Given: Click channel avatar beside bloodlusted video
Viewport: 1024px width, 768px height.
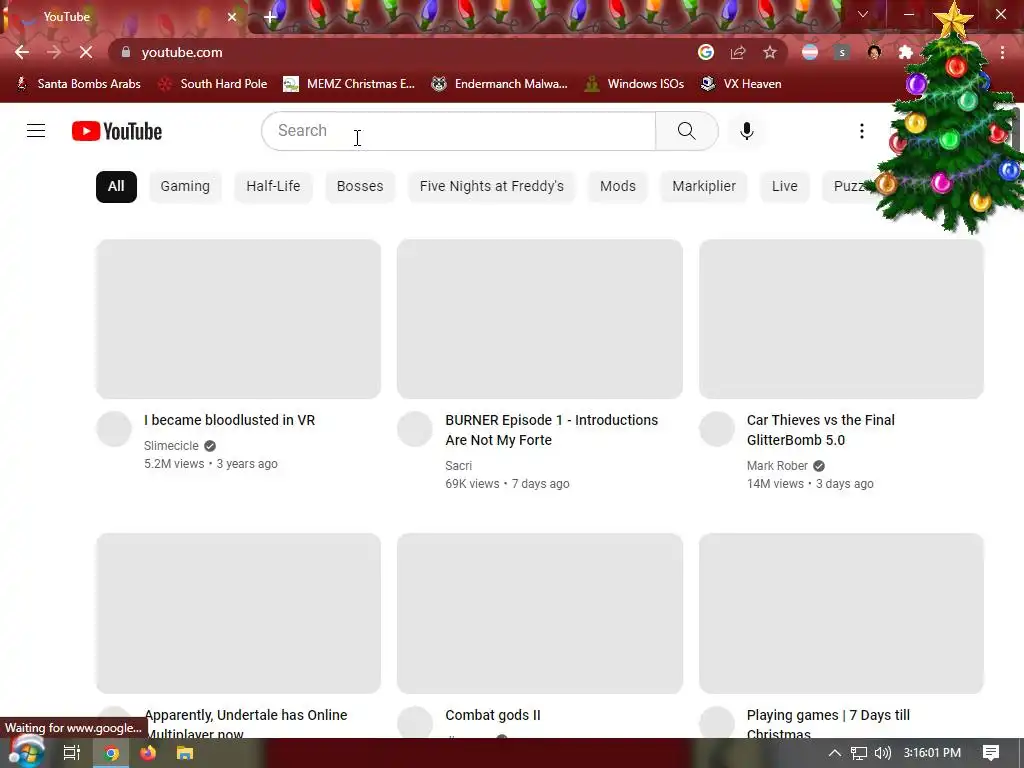Looking at the screenshot, I should pyautogui.click(x=114, y=429).
